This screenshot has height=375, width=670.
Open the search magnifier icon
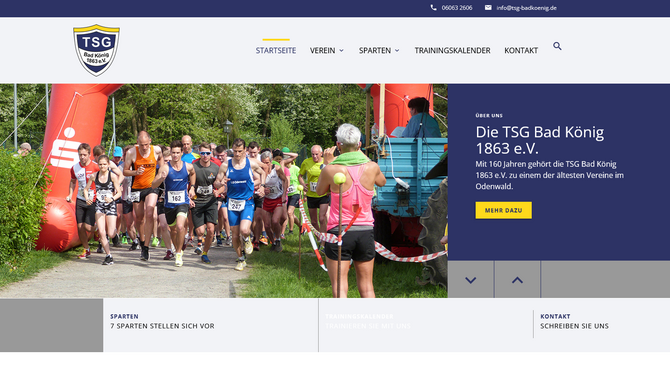557,46
